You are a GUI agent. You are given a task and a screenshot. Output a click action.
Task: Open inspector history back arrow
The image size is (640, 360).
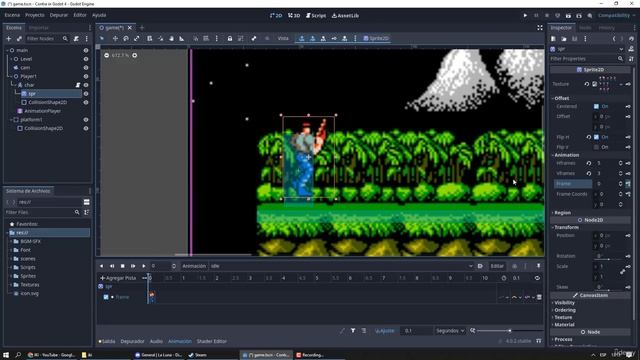click(x=614, y=38)
